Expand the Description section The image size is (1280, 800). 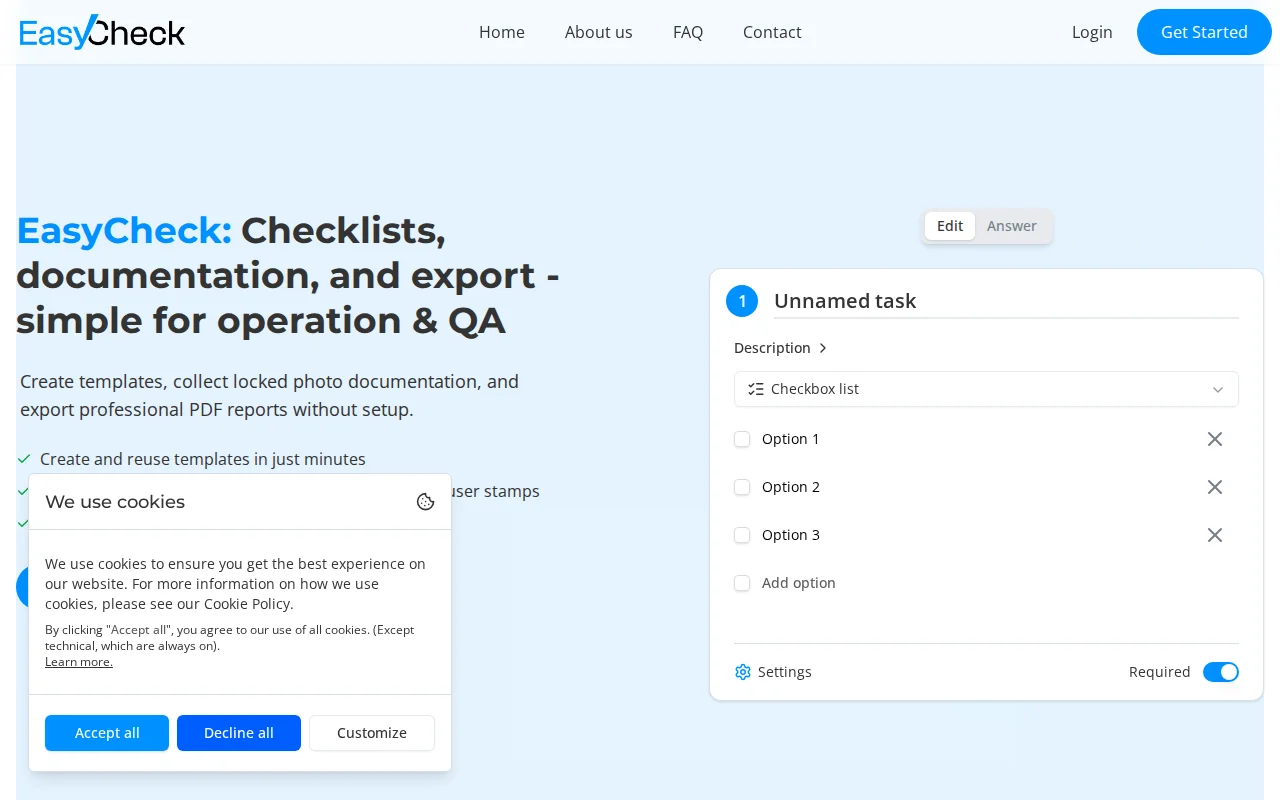point(781,348)
